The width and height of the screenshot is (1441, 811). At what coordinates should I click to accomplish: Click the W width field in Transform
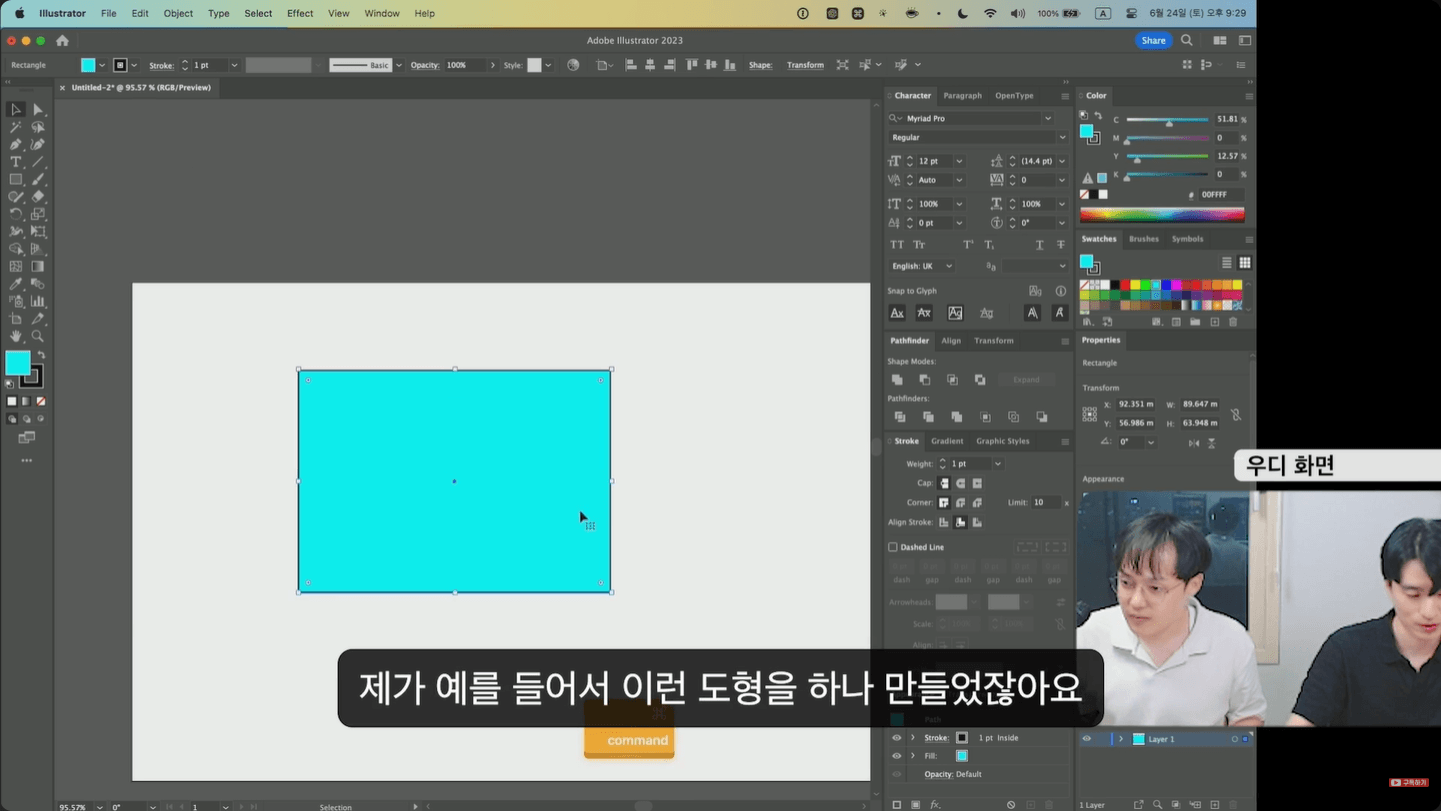pyautogui.click(x=1200, y=404)
